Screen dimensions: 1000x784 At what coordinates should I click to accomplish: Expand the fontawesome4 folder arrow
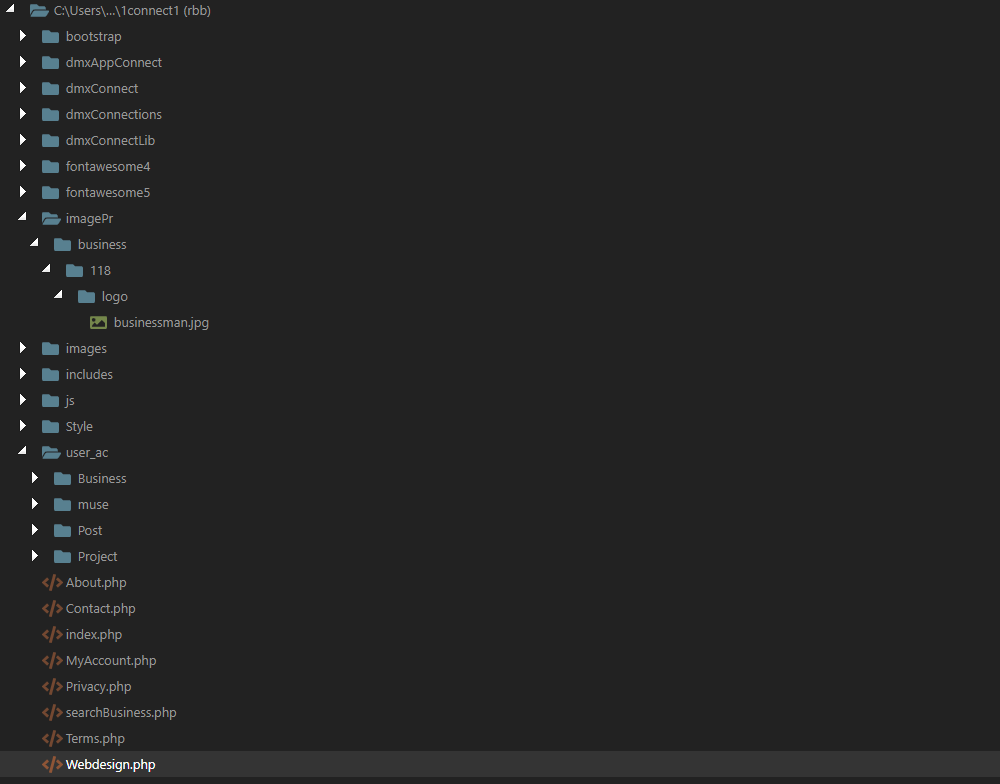coord(23,166)
